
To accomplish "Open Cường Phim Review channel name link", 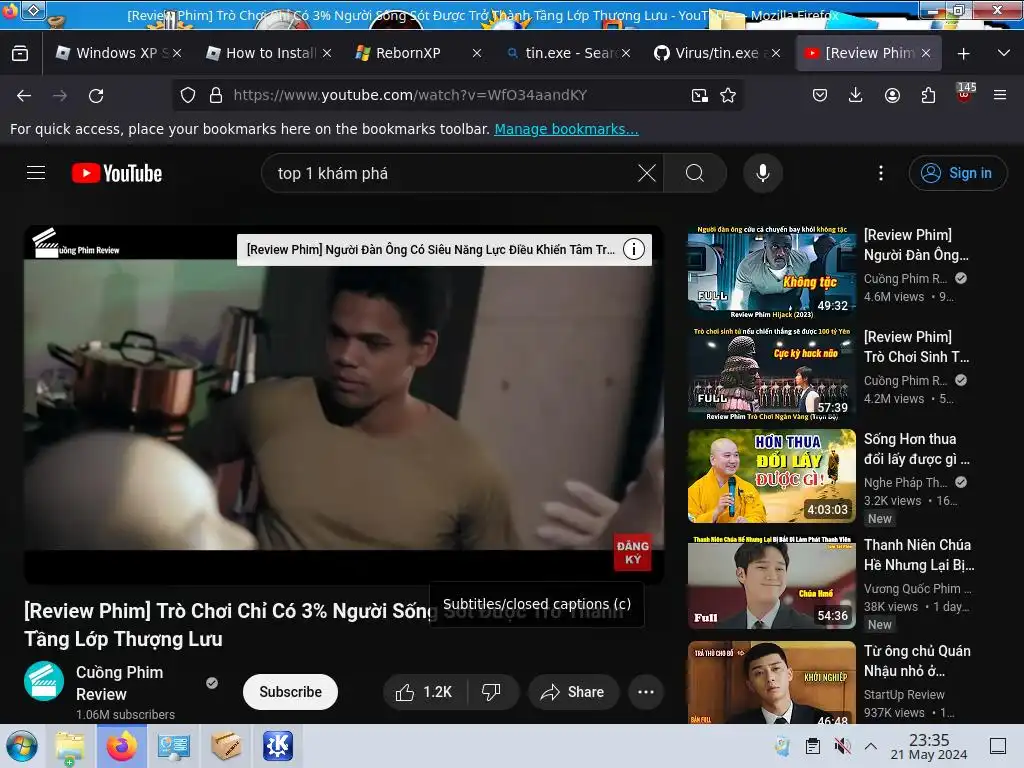I will click(x=120, y=683).
